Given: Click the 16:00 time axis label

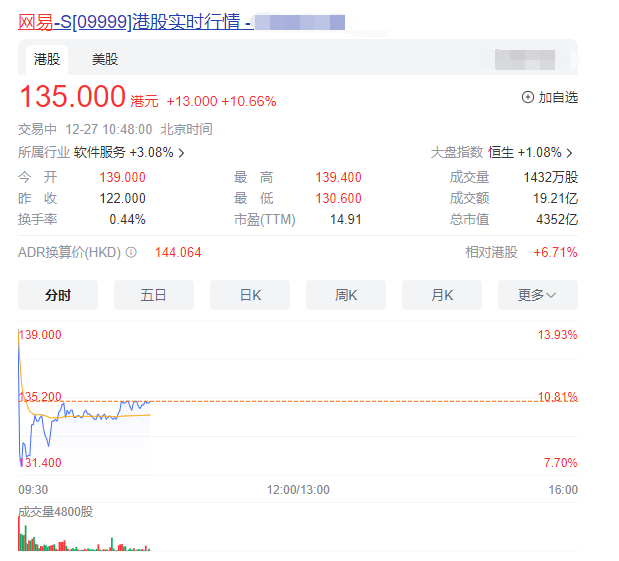Looking at the screenshot, I should [x=563, y=490].
